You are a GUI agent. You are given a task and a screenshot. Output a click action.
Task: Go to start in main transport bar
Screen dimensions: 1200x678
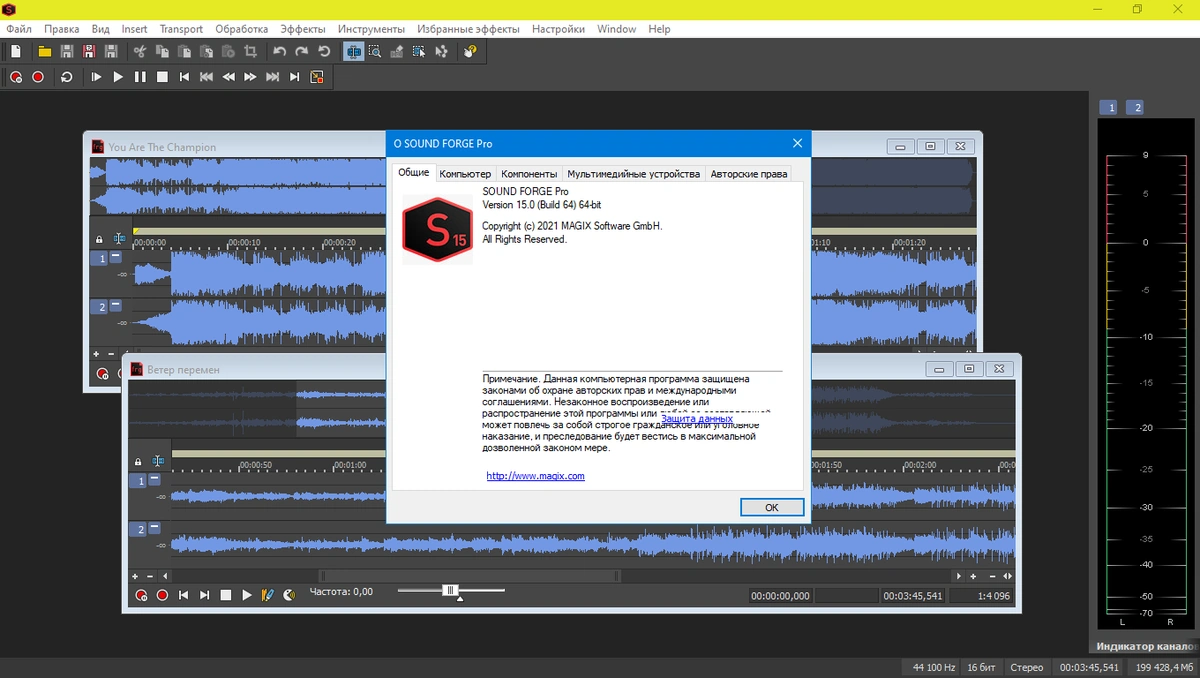point(184,77)
